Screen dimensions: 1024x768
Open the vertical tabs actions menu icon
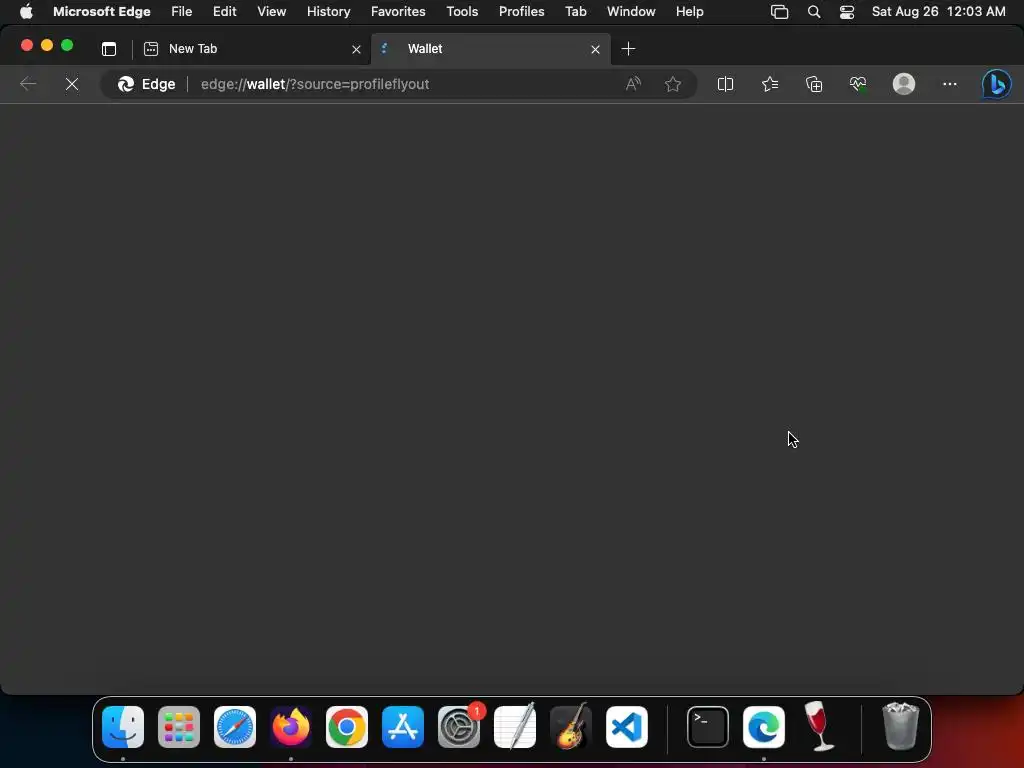109,49
